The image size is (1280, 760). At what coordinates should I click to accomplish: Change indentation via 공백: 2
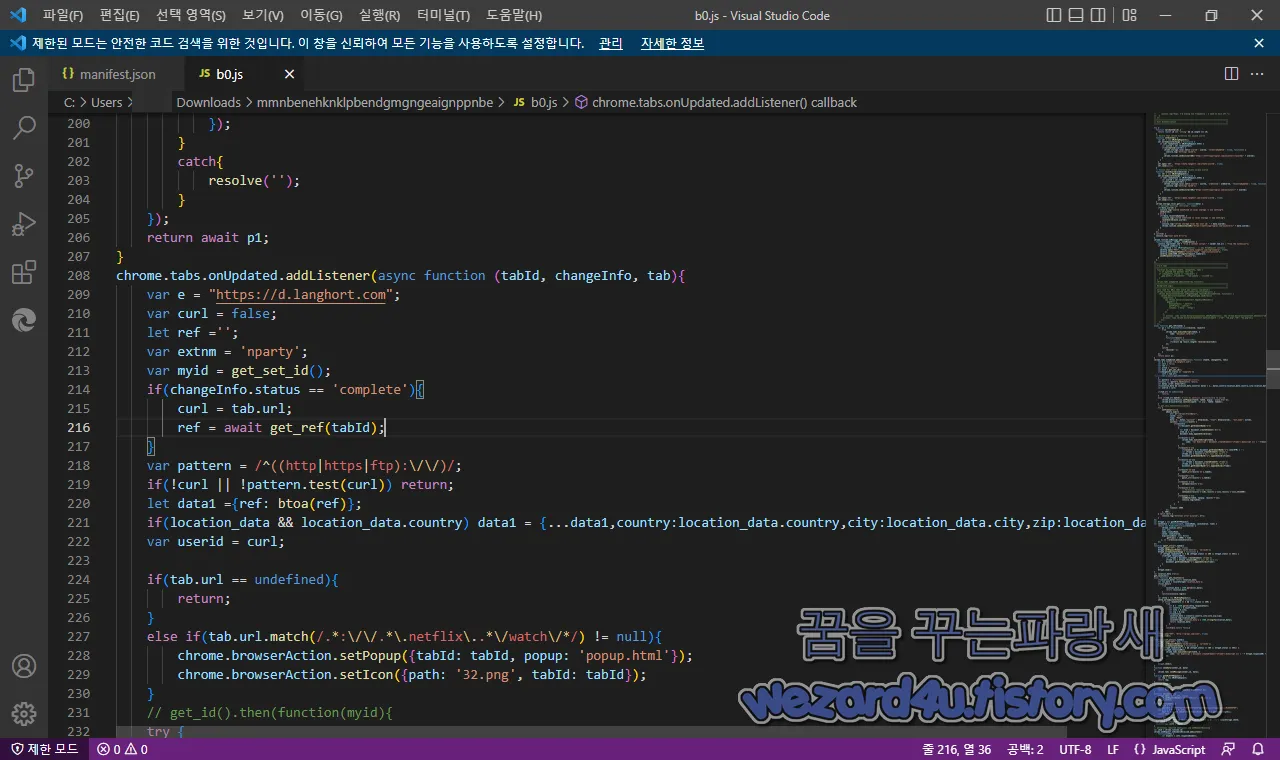pyautogui.click(x=1025, y=749)
